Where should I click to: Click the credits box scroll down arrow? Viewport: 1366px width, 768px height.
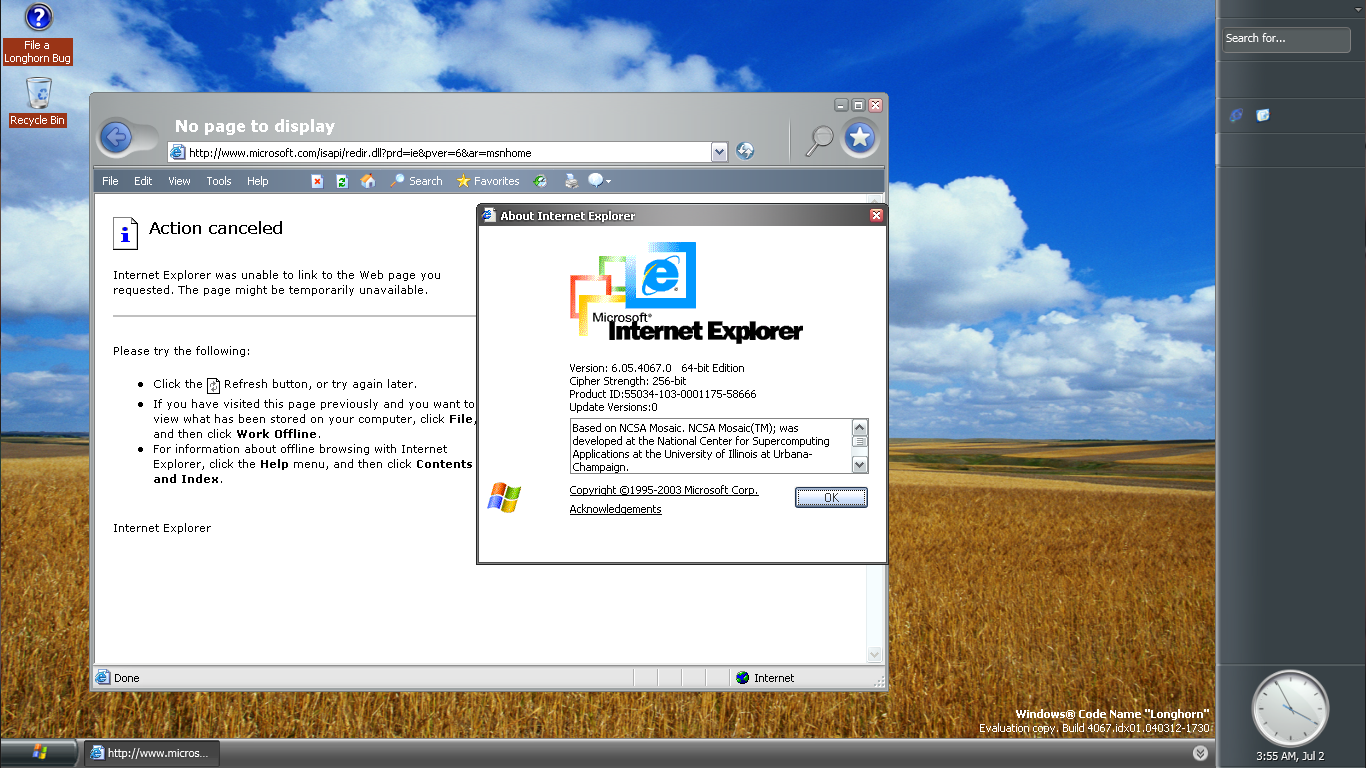tap(860, 464)
